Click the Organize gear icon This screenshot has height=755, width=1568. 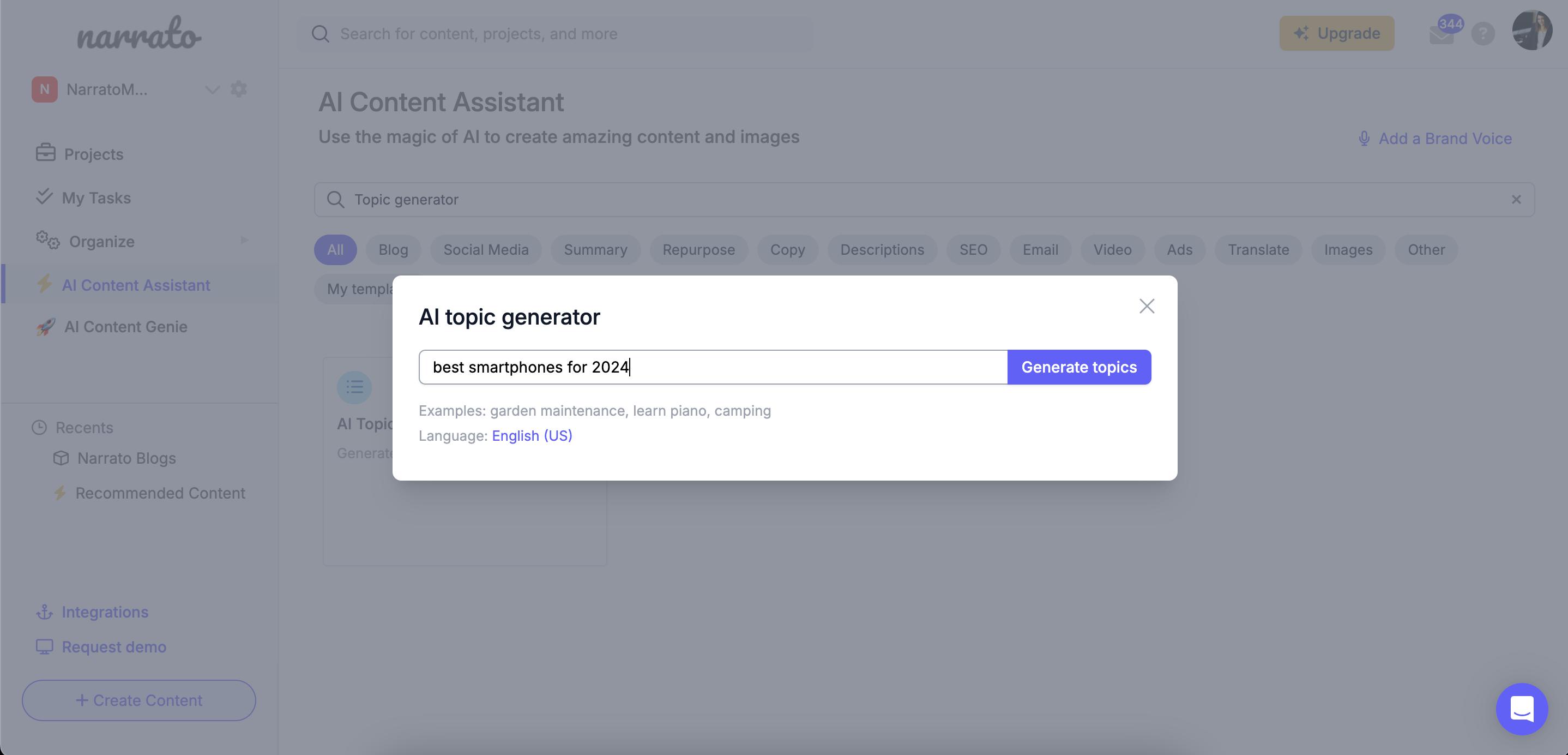(x=45, y=241)
